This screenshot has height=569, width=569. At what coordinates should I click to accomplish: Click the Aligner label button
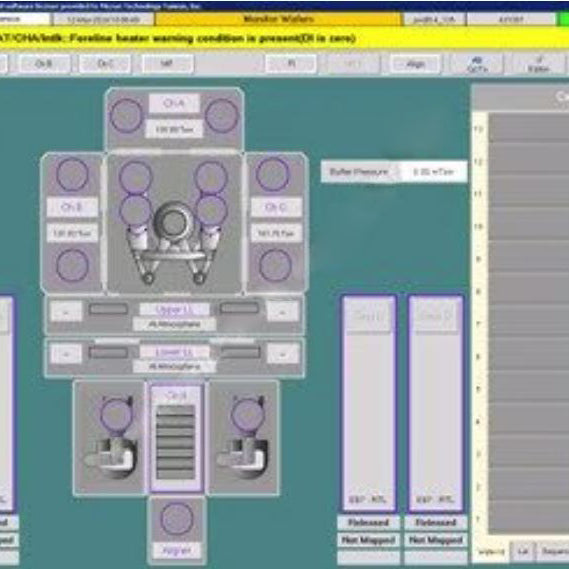pyautogui.click(x=176, y=550)
